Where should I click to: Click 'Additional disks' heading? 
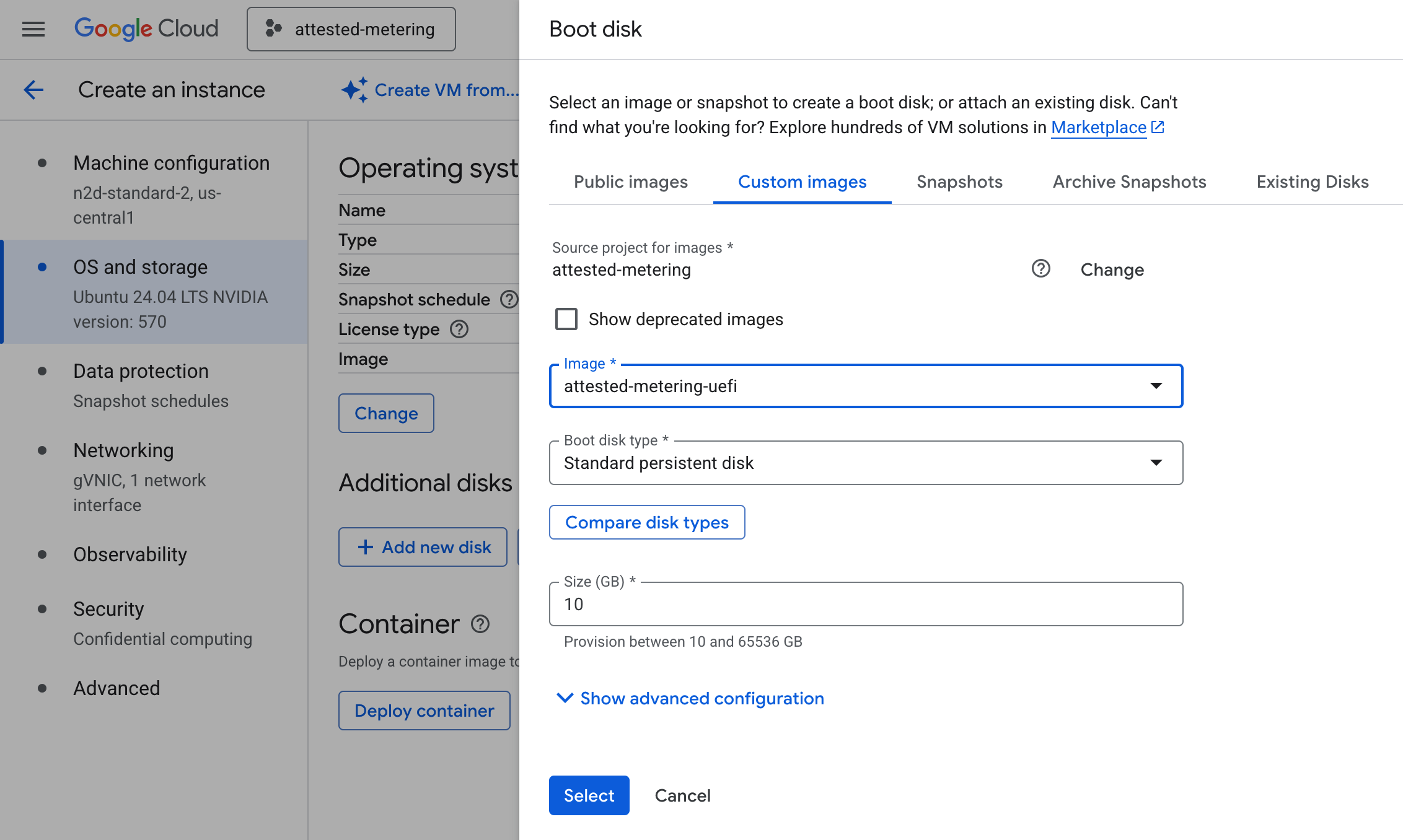pos(426,483)
